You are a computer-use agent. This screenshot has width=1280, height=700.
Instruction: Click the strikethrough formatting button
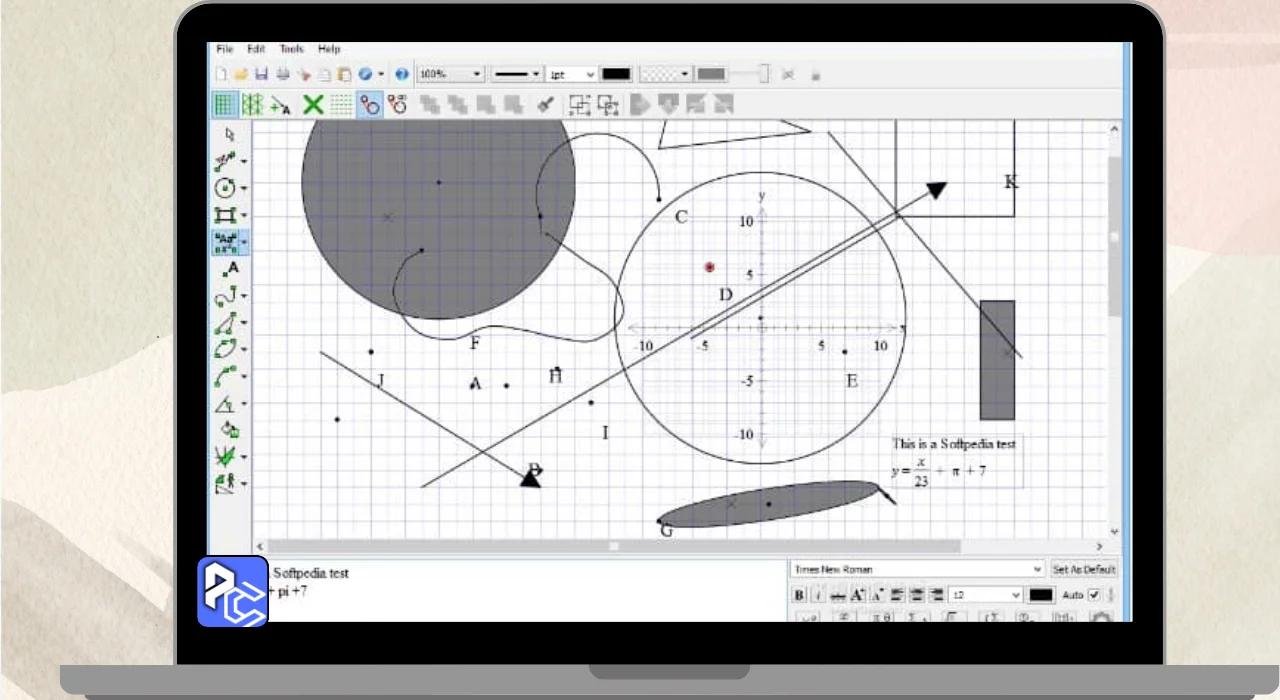tap(838, 595)
